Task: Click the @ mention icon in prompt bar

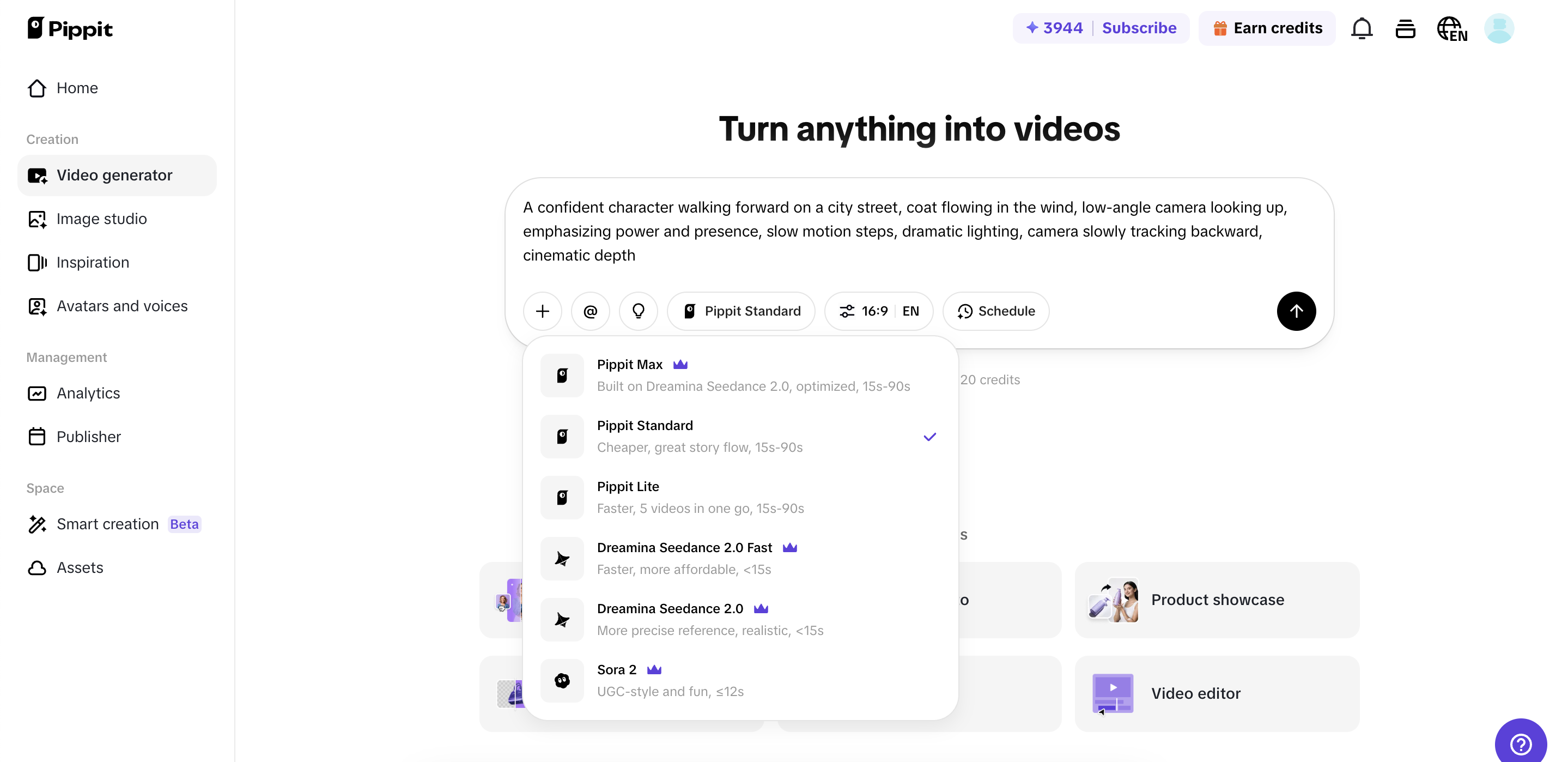Action: click(x=590, y=311)
